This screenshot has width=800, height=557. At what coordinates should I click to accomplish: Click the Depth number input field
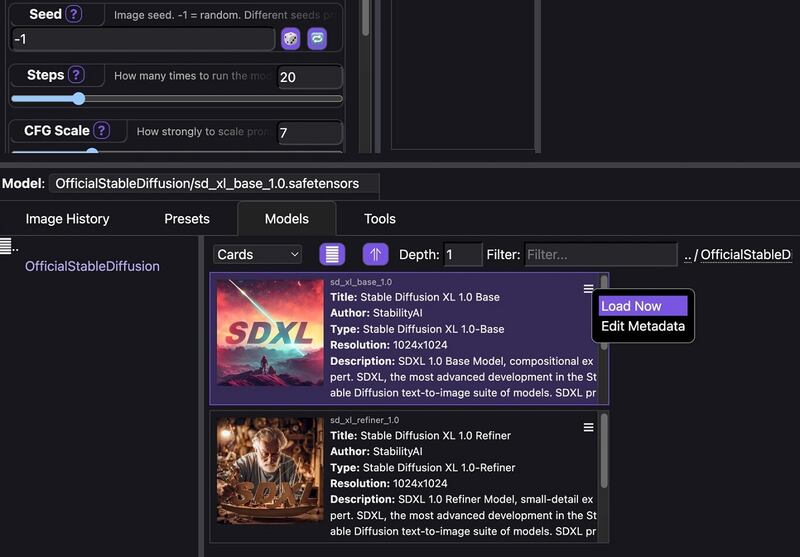[x=462, y=255]
